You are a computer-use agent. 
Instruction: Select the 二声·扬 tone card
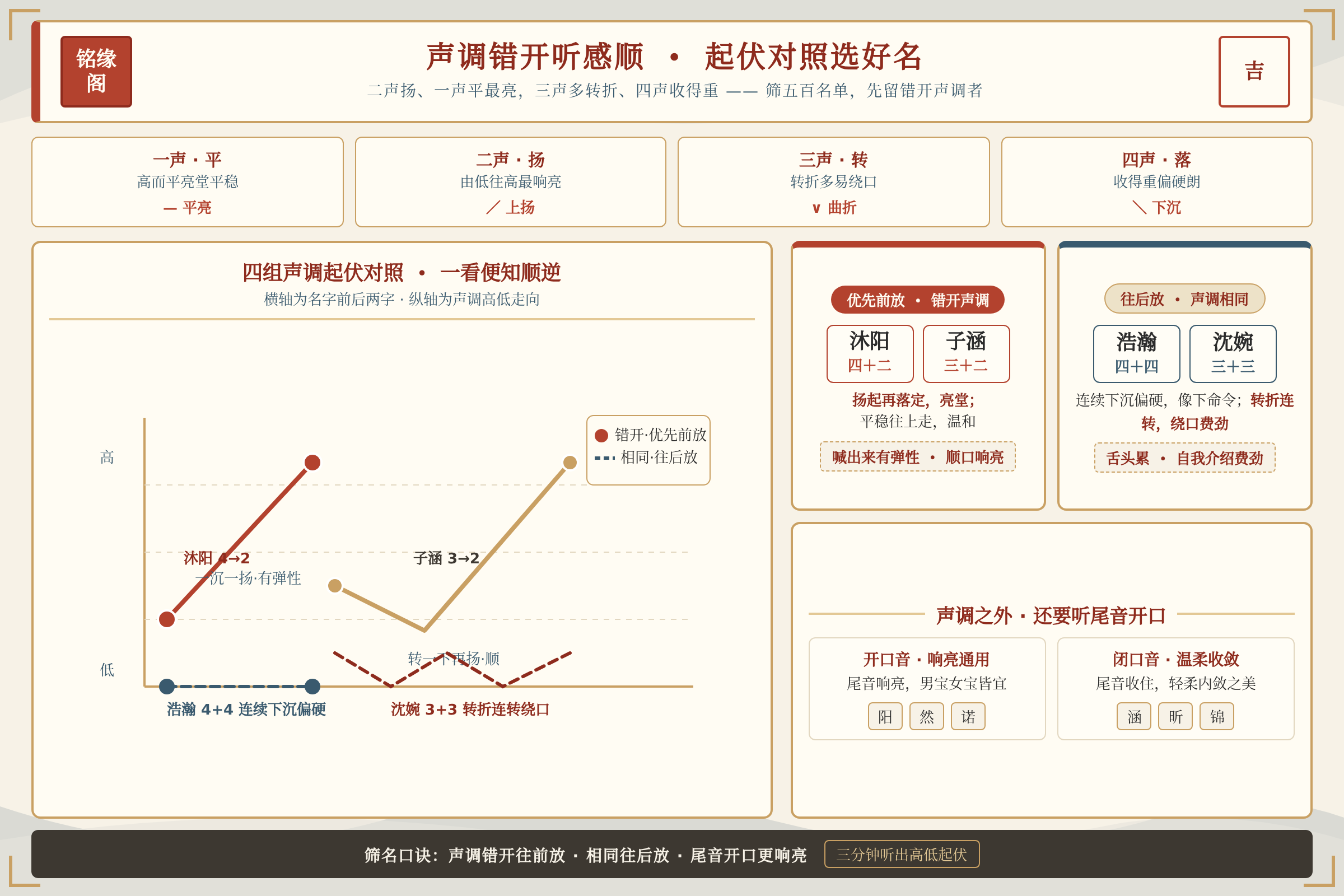510,181
